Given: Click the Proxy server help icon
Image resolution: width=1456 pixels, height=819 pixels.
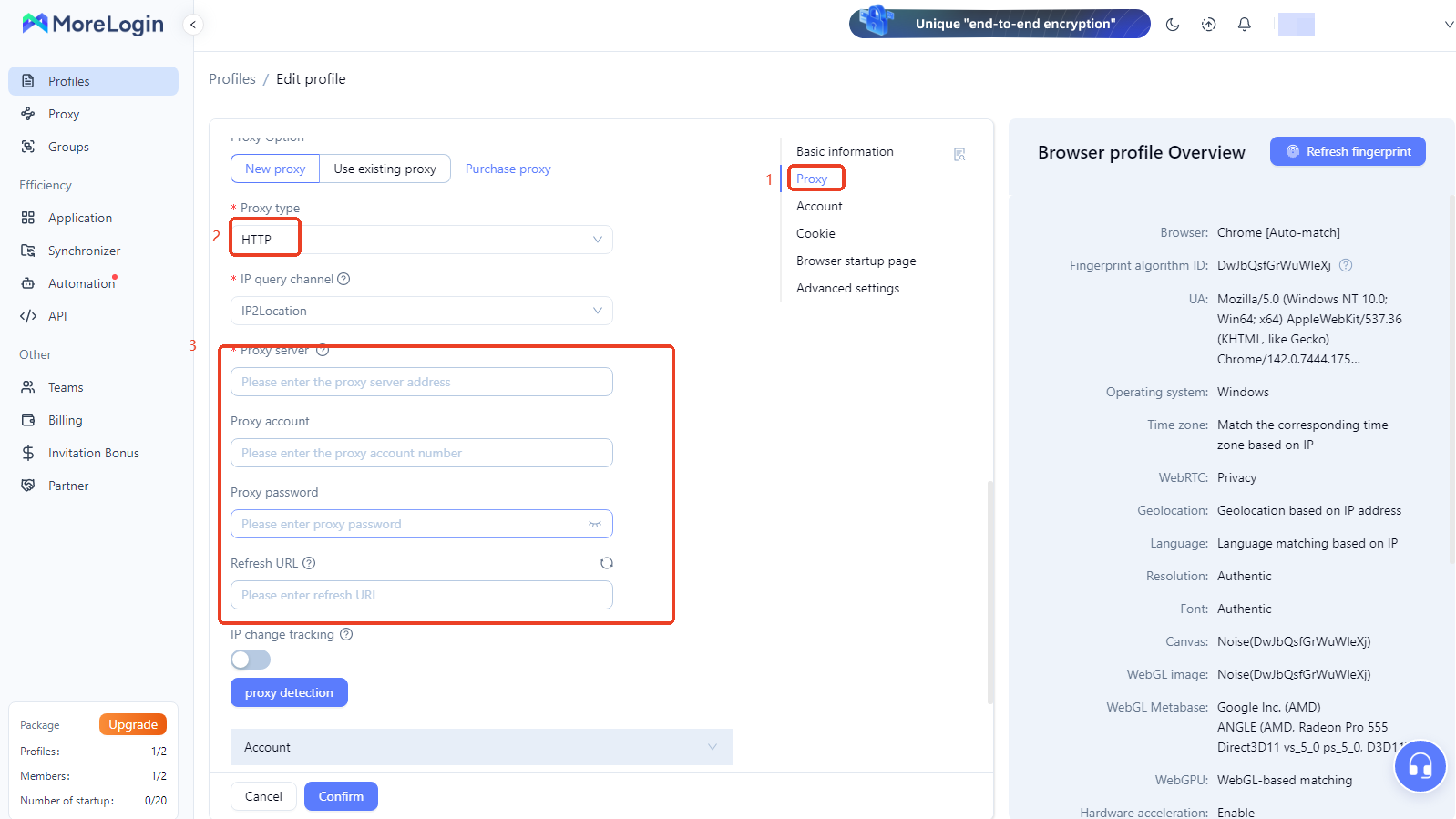Looking at the screenshot, I should click(x=323, y=350).
